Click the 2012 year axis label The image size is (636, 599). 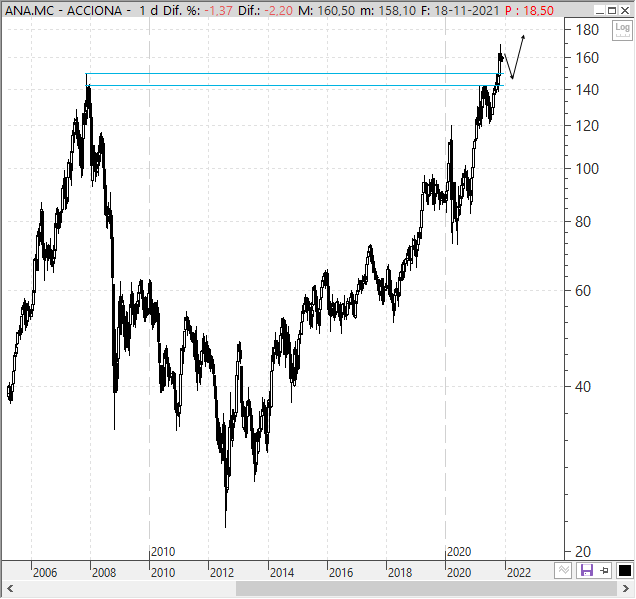tap(222, 573)
